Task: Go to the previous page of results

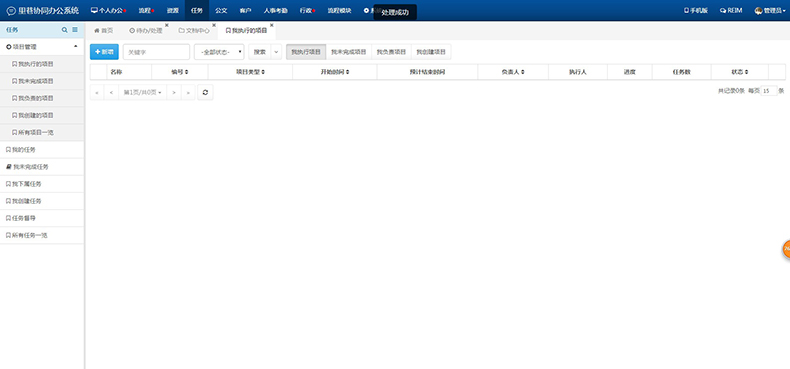Action: tap(111, 93)
